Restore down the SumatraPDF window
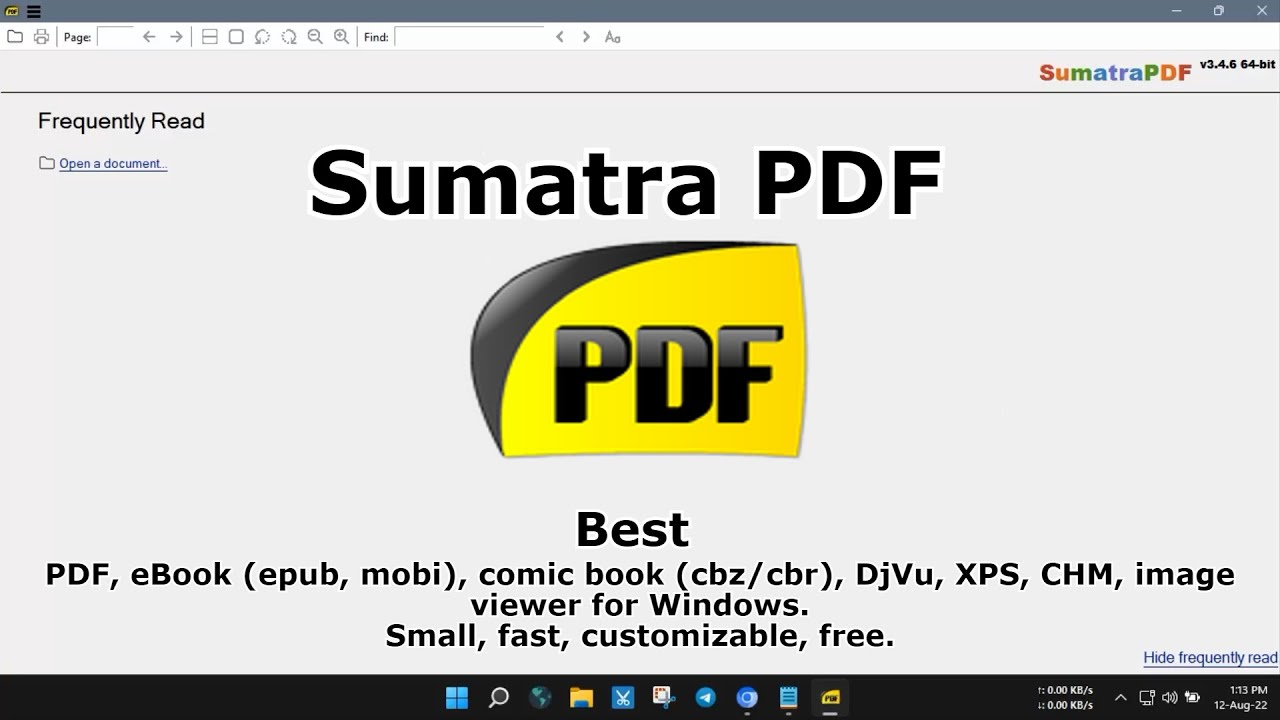 click(x=1218, y=11)
